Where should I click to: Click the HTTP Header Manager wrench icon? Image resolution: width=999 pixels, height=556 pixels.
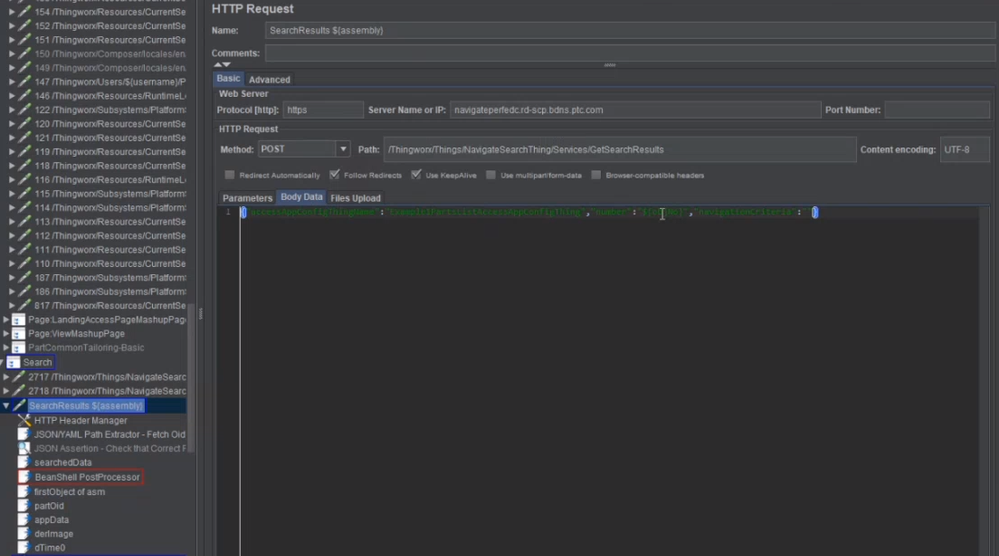(x=24, y=420)
